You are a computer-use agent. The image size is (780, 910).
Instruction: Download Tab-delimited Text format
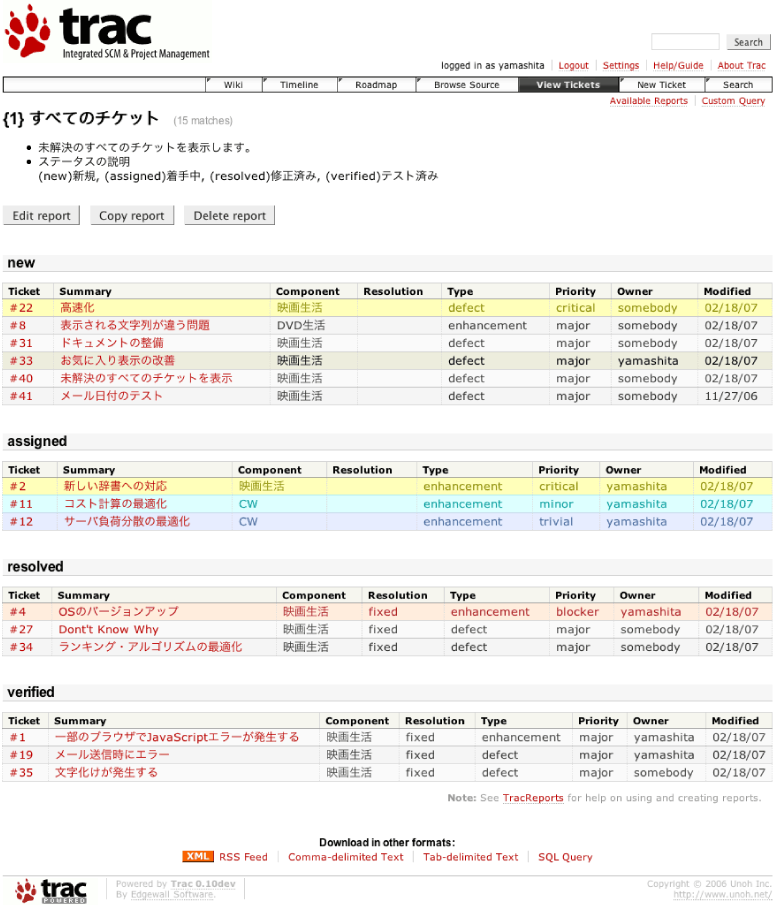[x=471, y=857]
